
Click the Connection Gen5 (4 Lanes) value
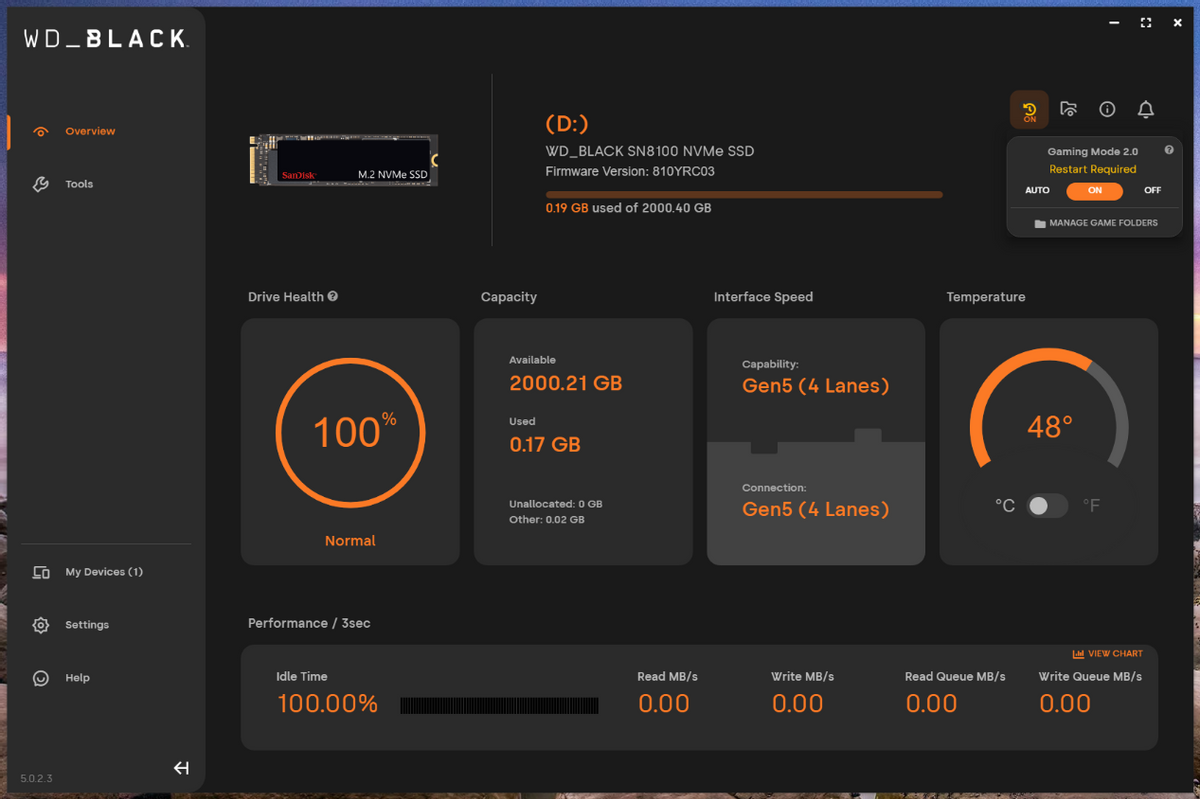click(816, 509)
